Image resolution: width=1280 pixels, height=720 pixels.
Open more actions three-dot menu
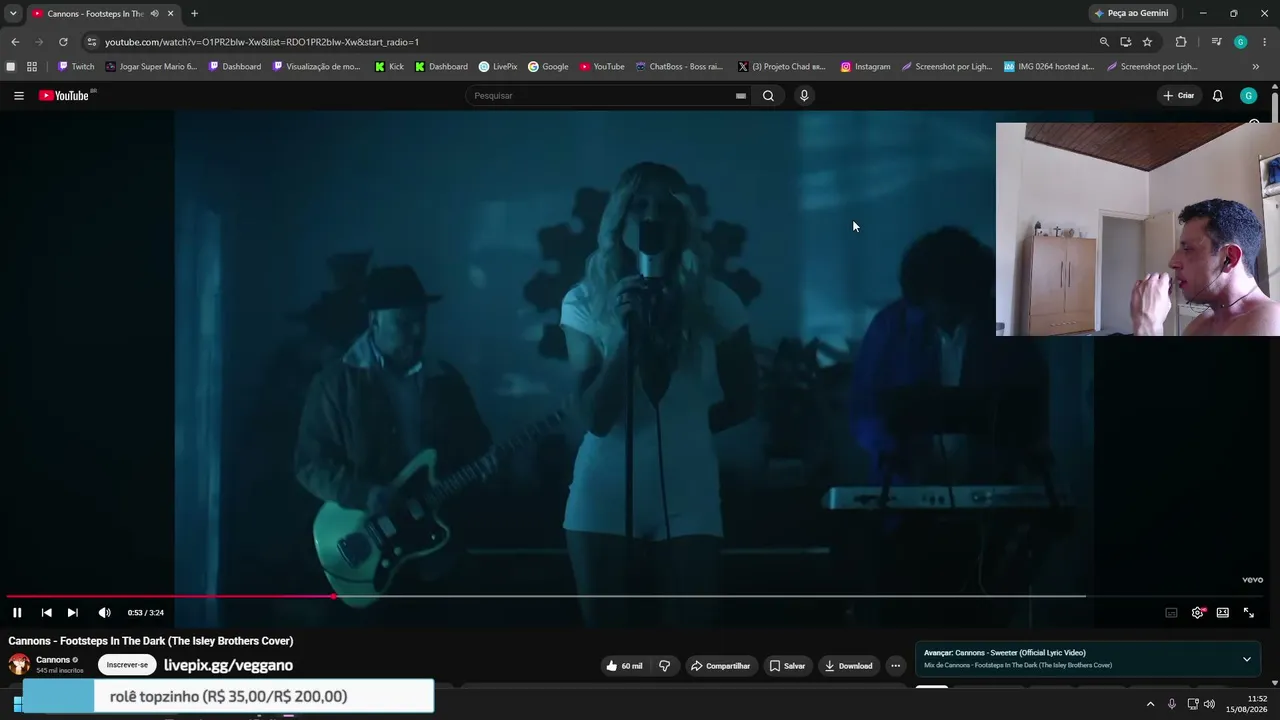click(x=896, y=666)
